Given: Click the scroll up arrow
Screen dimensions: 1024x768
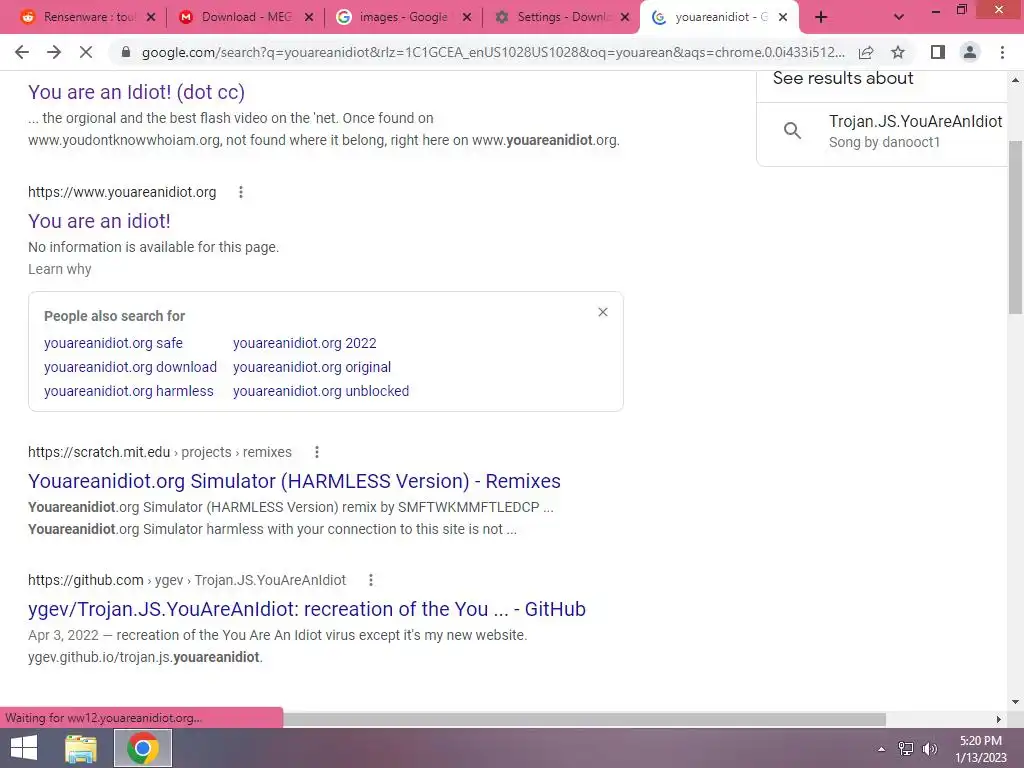Looking at the screenshot, I should 1015,80.
